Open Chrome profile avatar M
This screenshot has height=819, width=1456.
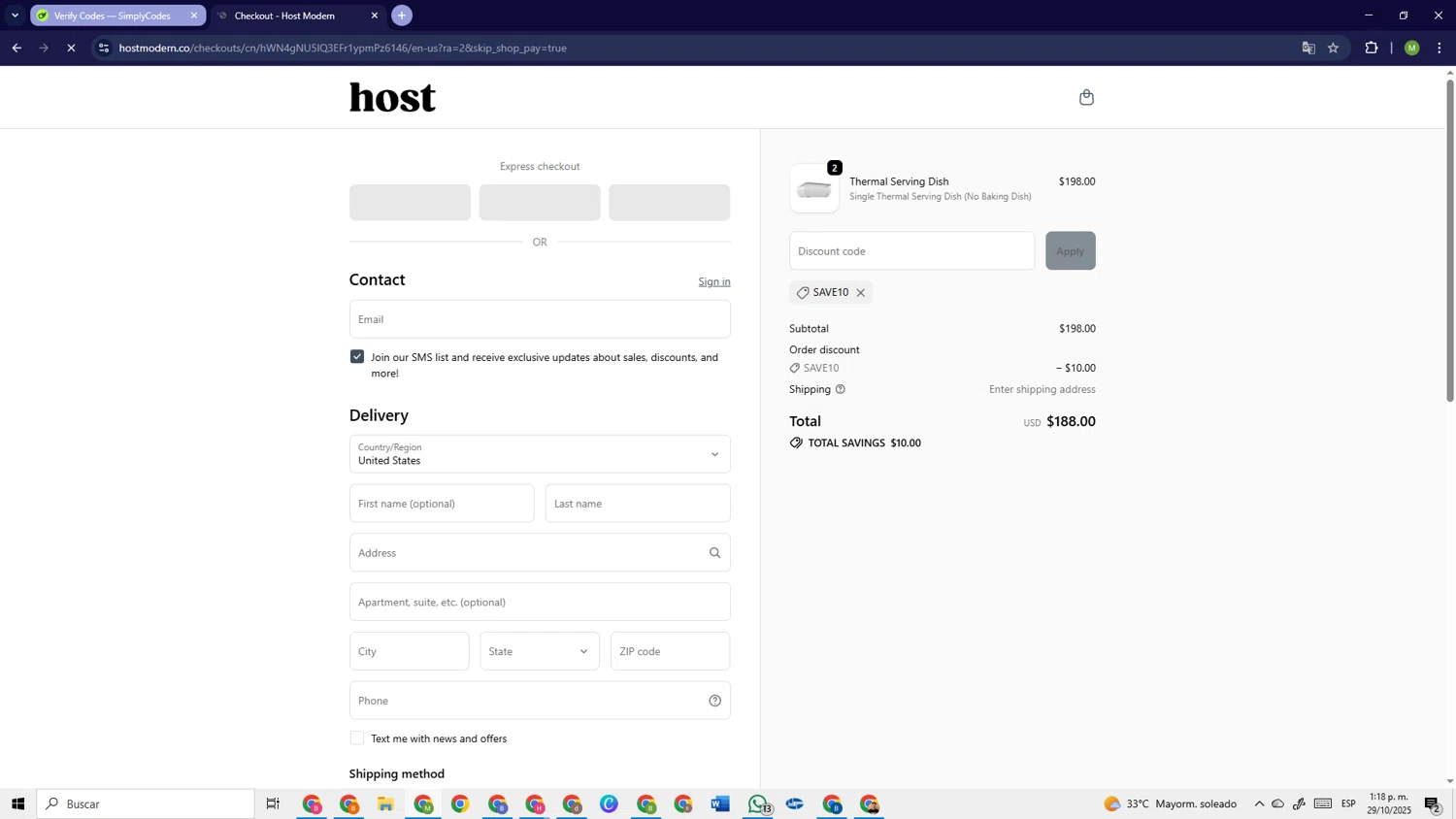1412,48
